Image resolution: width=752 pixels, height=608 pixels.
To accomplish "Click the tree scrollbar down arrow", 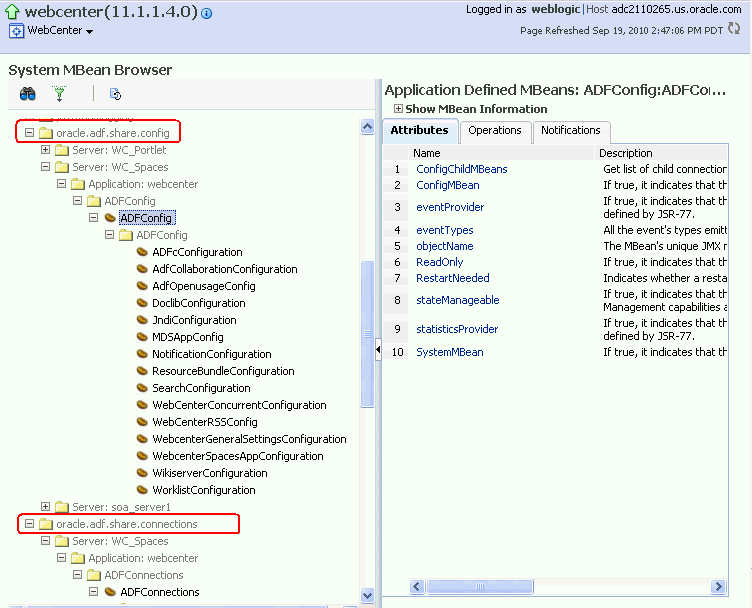I will (367, 596).
